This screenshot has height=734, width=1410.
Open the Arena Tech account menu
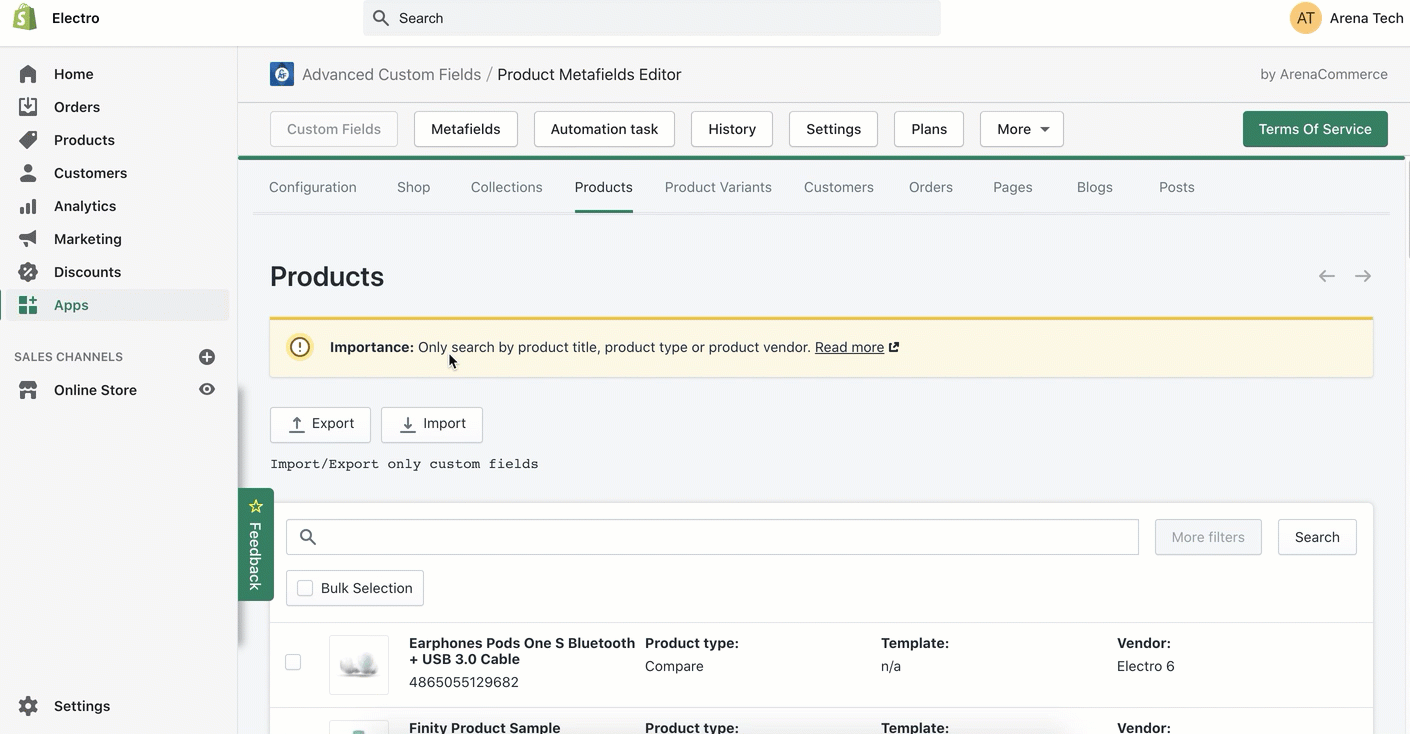coord(1346,18)
